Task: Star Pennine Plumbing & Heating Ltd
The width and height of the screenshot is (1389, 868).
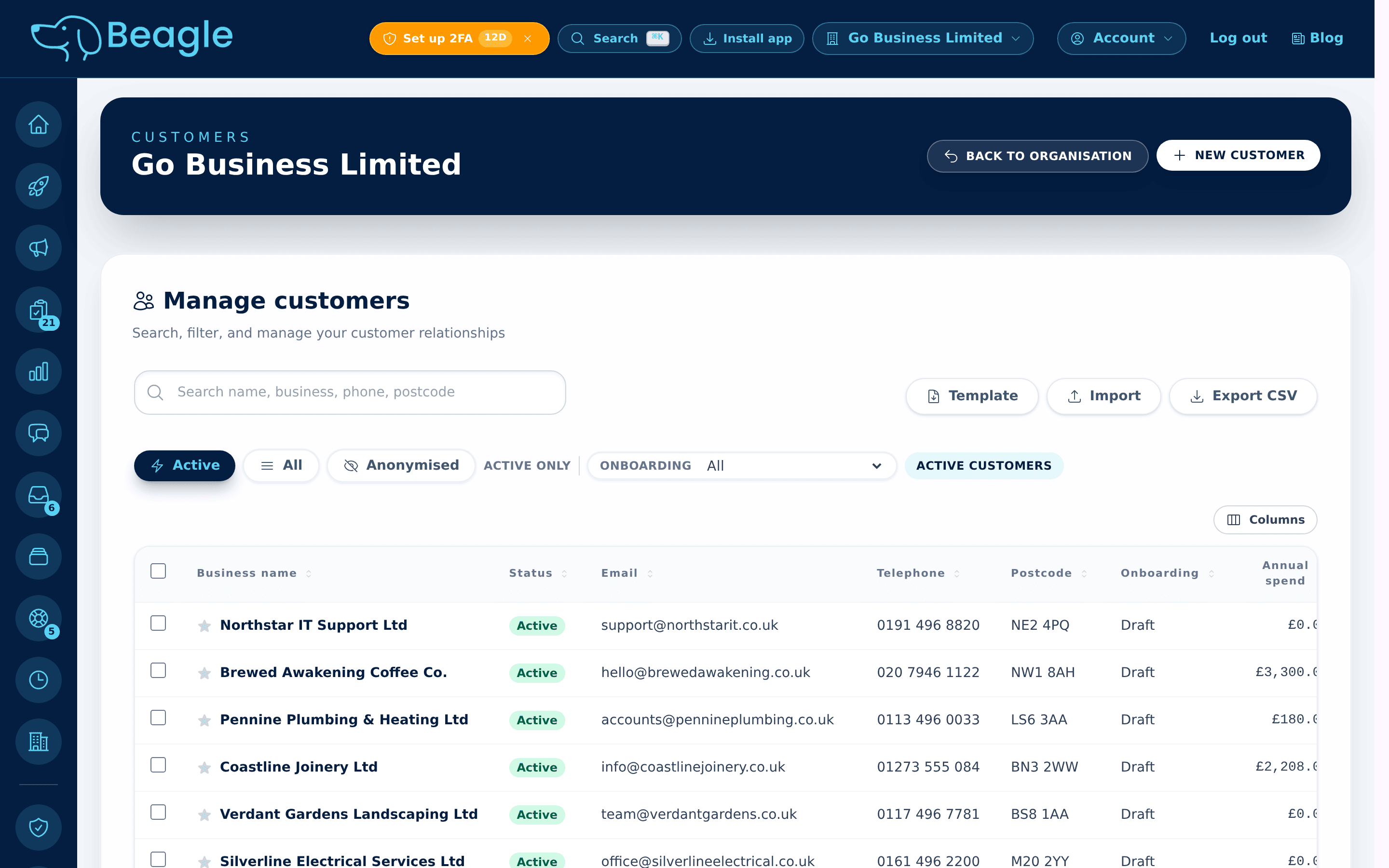Action: coord(204,720)
